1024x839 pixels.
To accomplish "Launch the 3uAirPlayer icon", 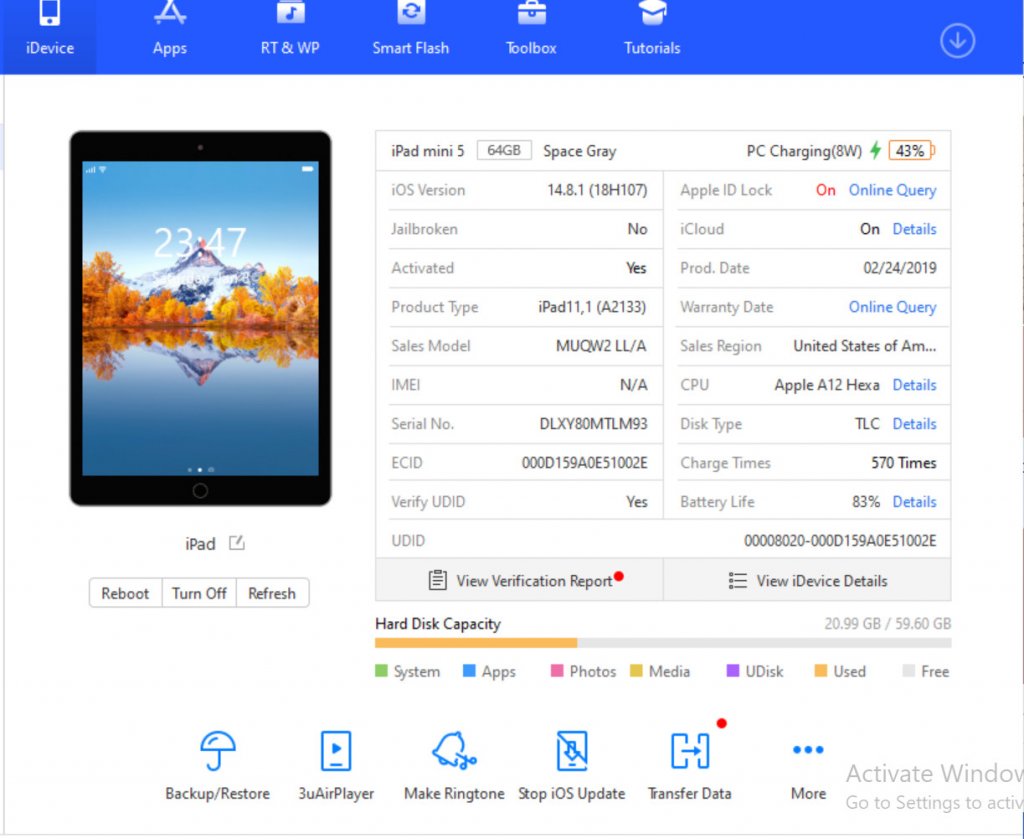I will (336, 751).
